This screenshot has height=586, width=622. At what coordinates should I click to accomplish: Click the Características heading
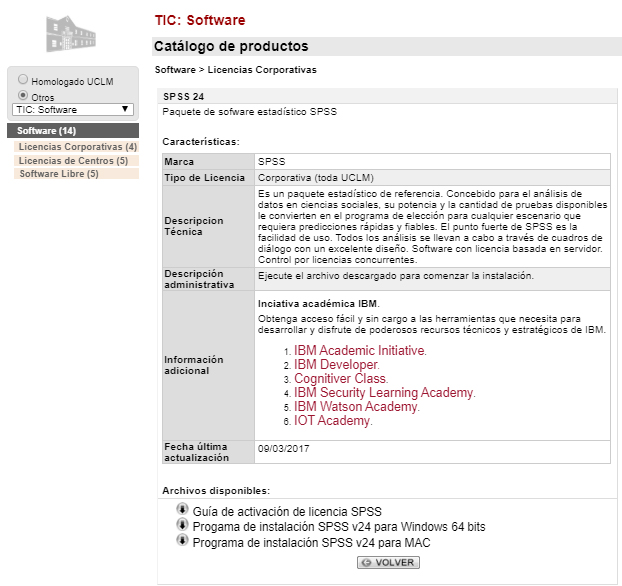point(201,142)
